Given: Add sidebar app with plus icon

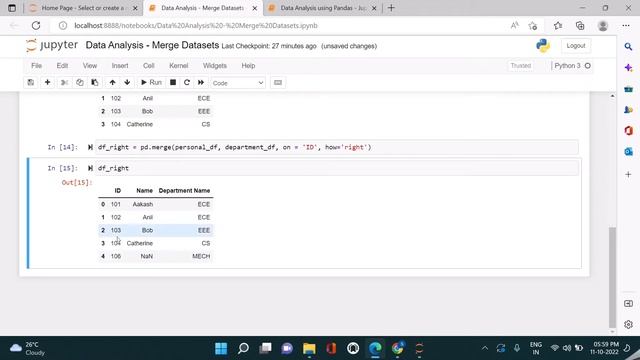Looking at the screenshot, I should (x=628, y=174).
